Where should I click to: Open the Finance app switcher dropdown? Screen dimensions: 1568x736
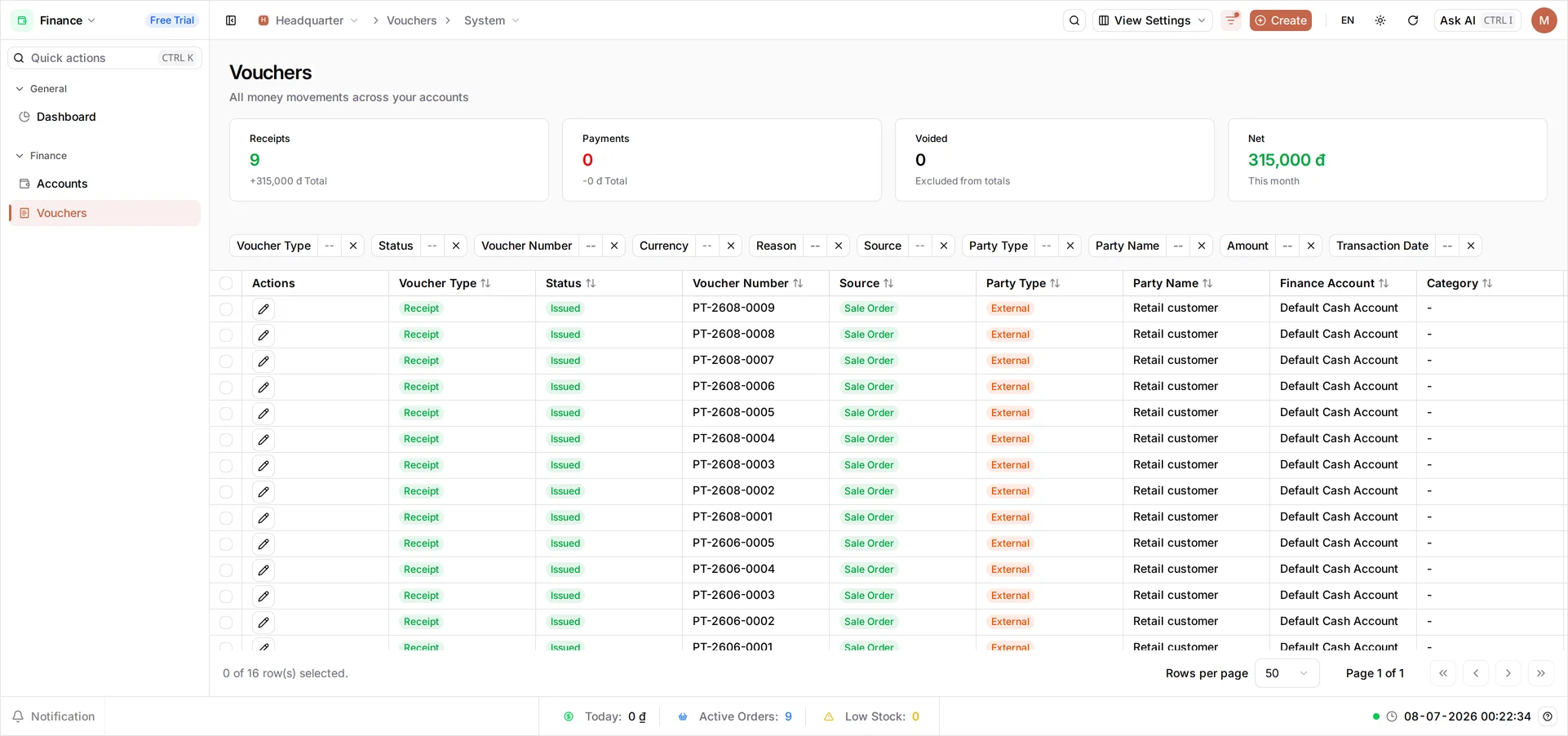pos(55,20)
